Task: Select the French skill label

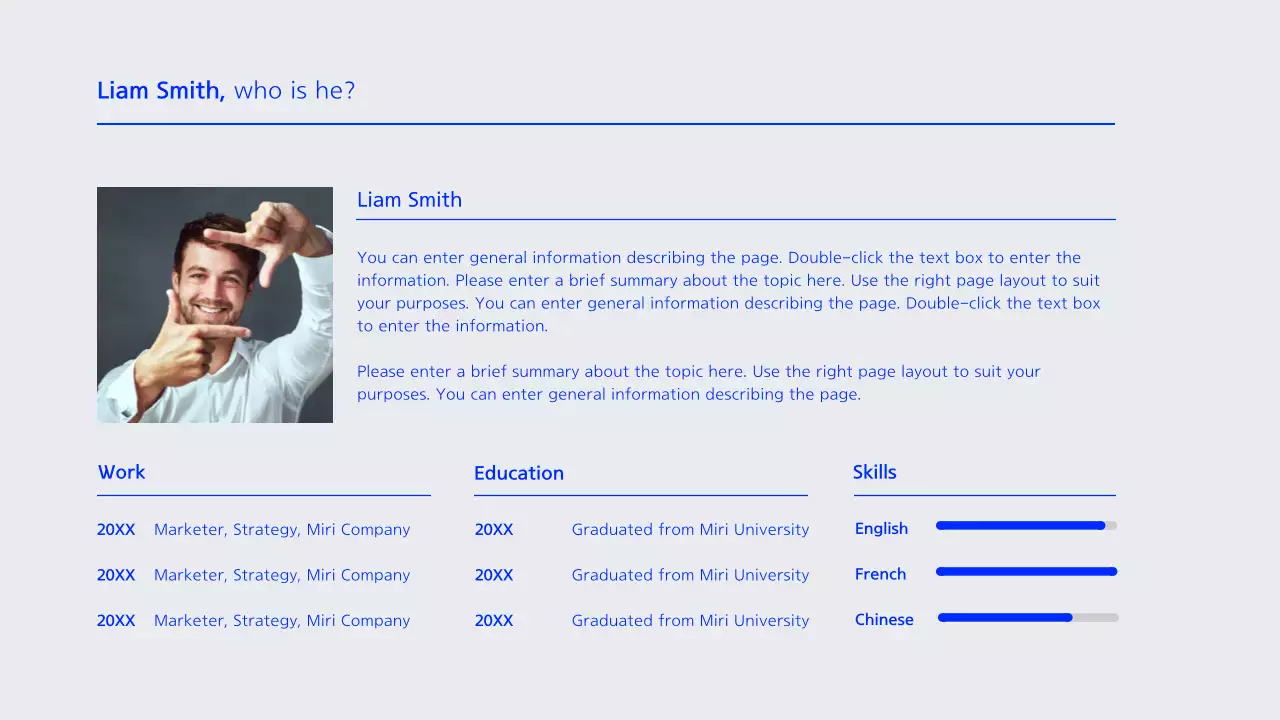Action: (880, 574)
